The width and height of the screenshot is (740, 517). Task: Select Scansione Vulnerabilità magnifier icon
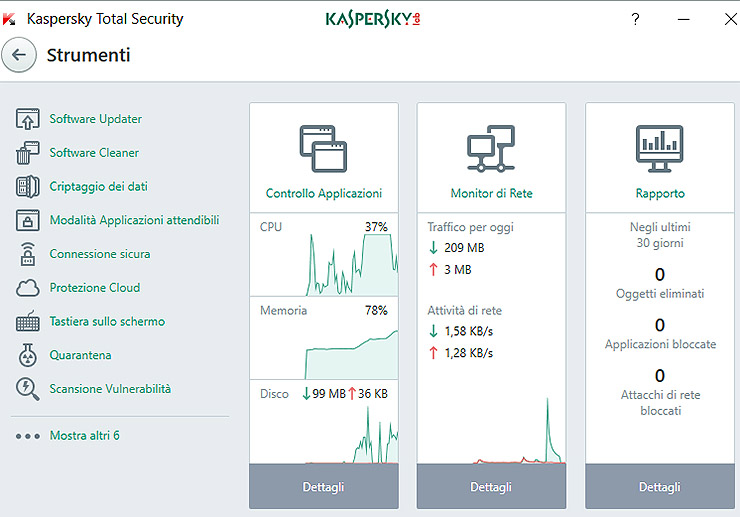pyautogui.click(x=27, y=389)
